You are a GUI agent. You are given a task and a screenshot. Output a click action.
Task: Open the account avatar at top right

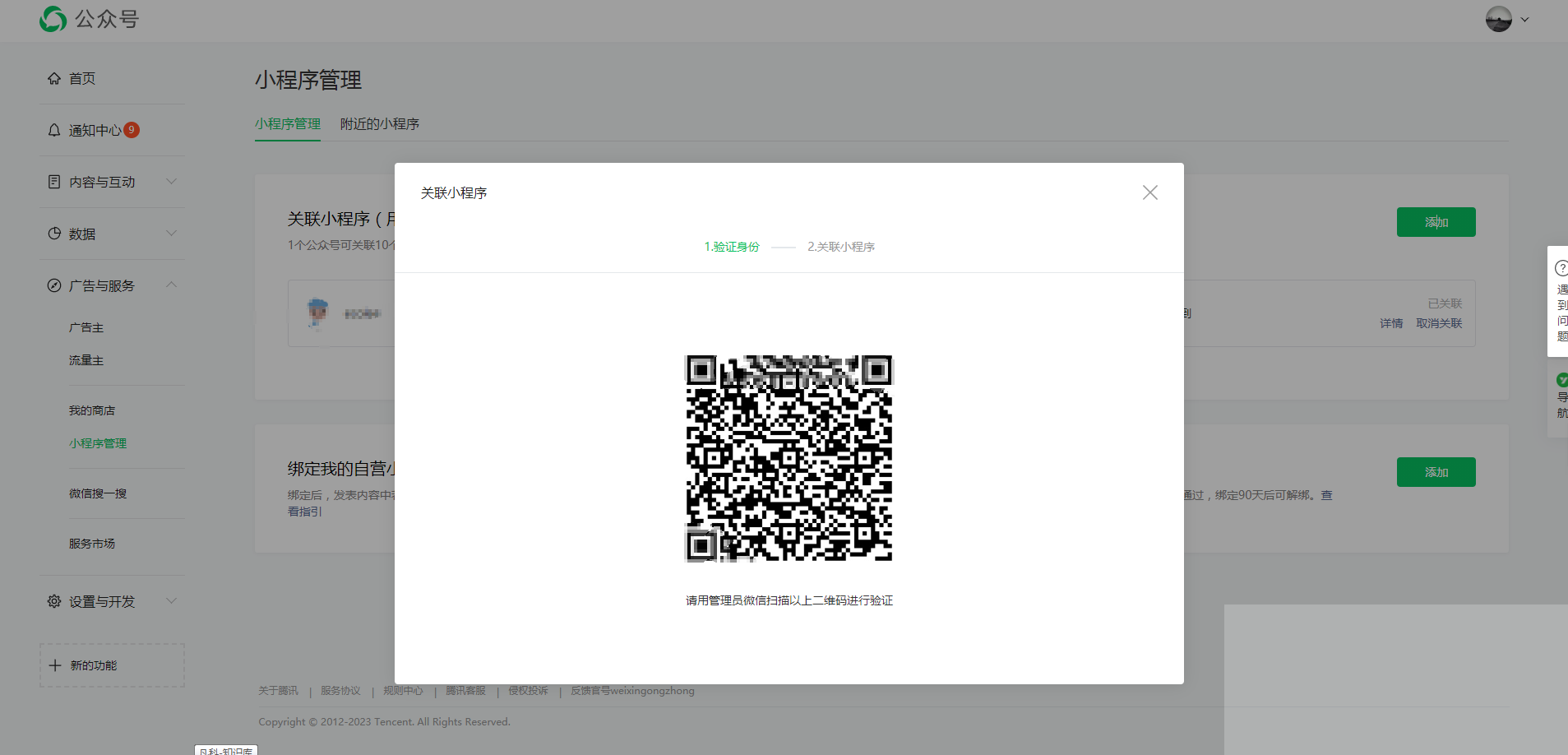click(x=1498, y=19)
